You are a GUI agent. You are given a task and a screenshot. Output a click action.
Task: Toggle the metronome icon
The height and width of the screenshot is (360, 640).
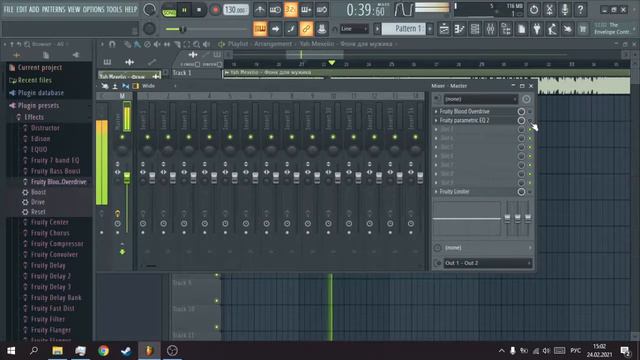(x=260, y=9)
